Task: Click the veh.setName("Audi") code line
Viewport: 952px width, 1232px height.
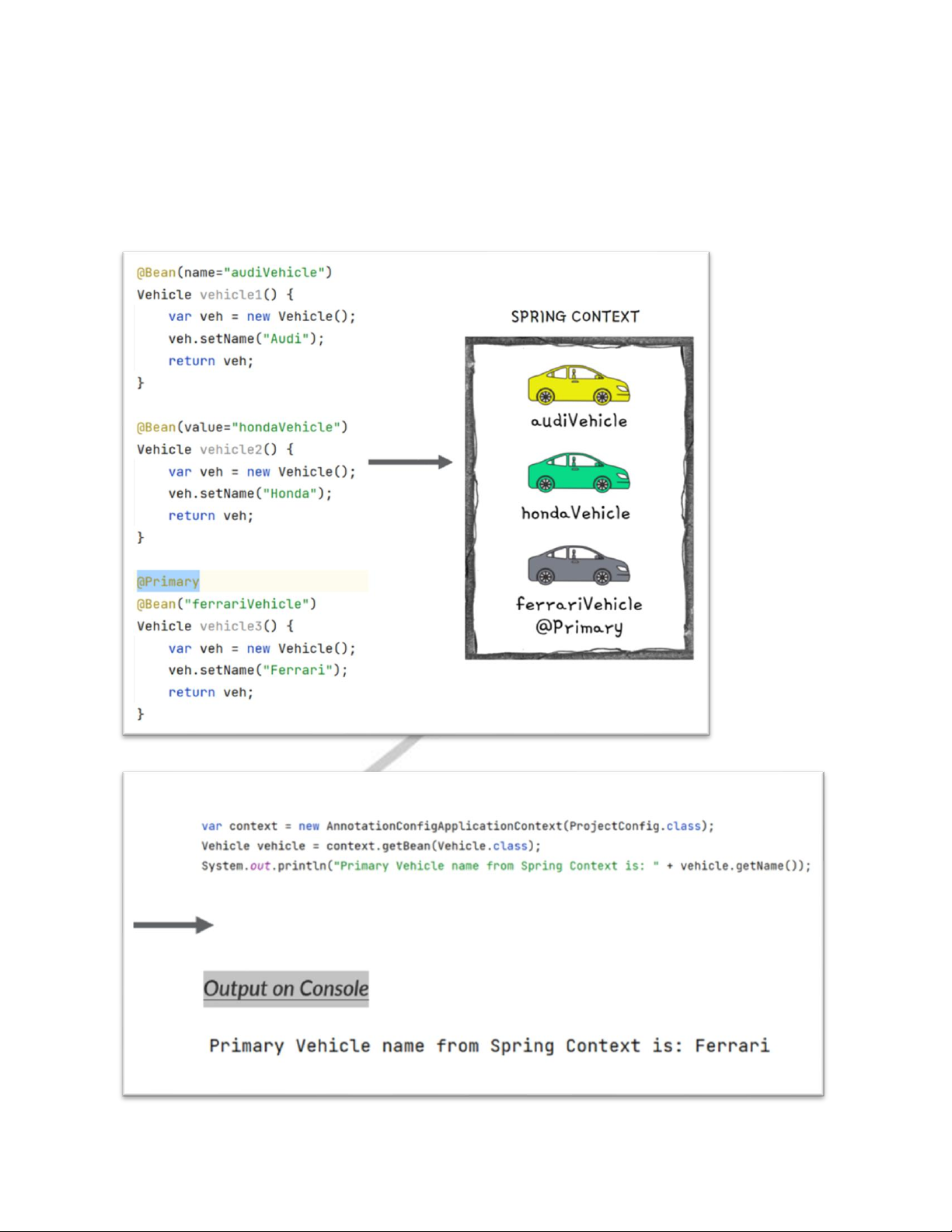Action: pyautogui.click(x=246, y=339)
